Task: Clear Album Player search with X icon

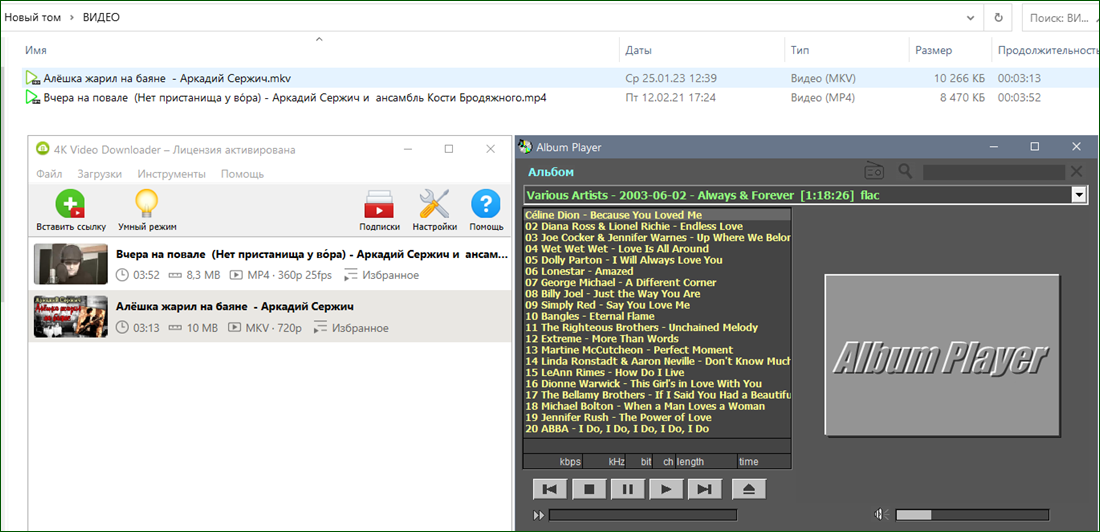Action: click(1076, 172)
